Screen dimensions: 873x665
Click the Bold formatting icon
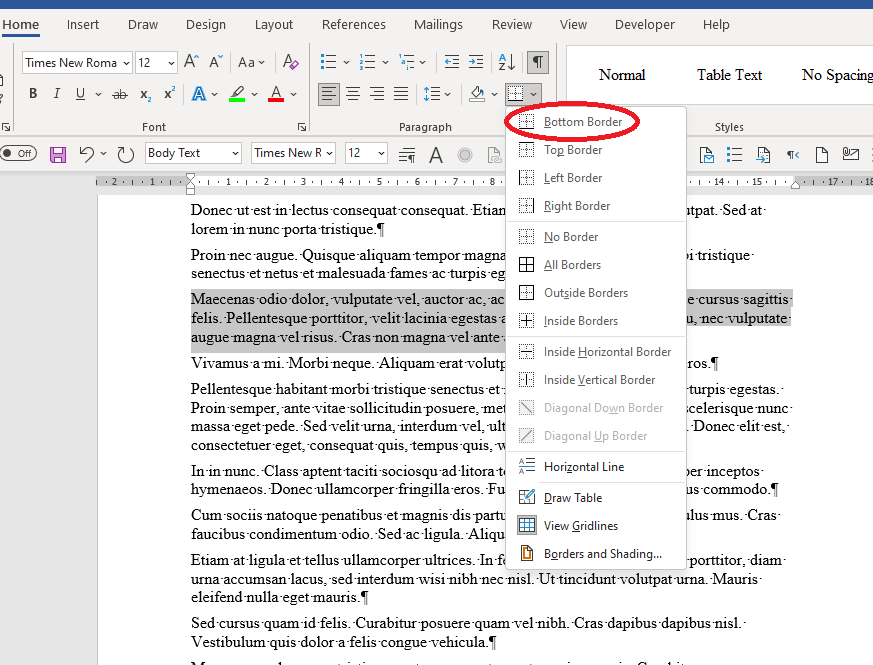coord(33,94)
